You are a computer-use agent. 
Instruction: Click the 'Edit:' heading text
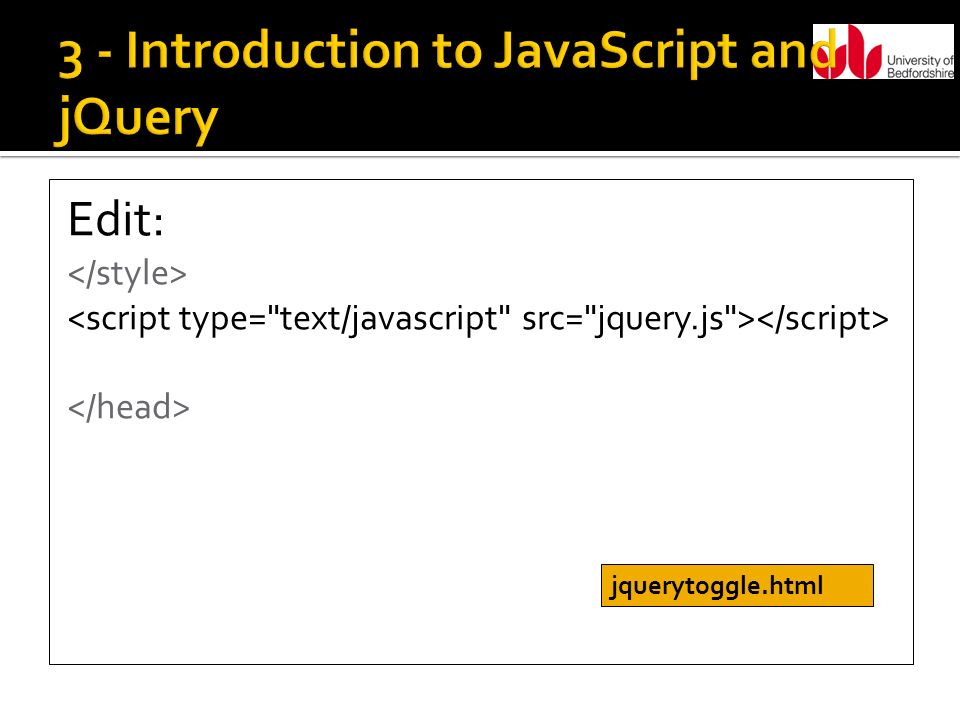116,219
